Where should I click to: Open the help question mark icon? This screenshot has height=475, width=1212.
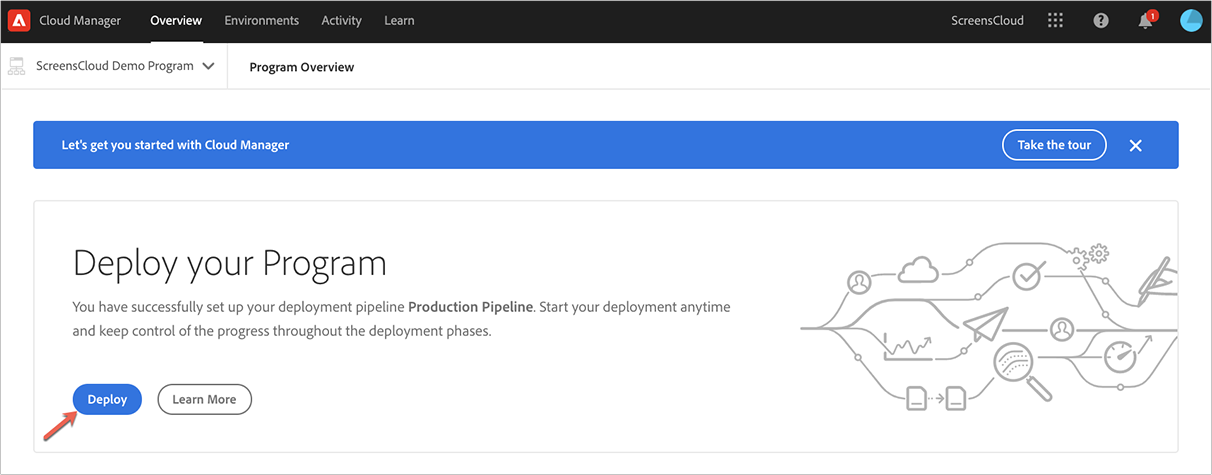(1101, 20)
